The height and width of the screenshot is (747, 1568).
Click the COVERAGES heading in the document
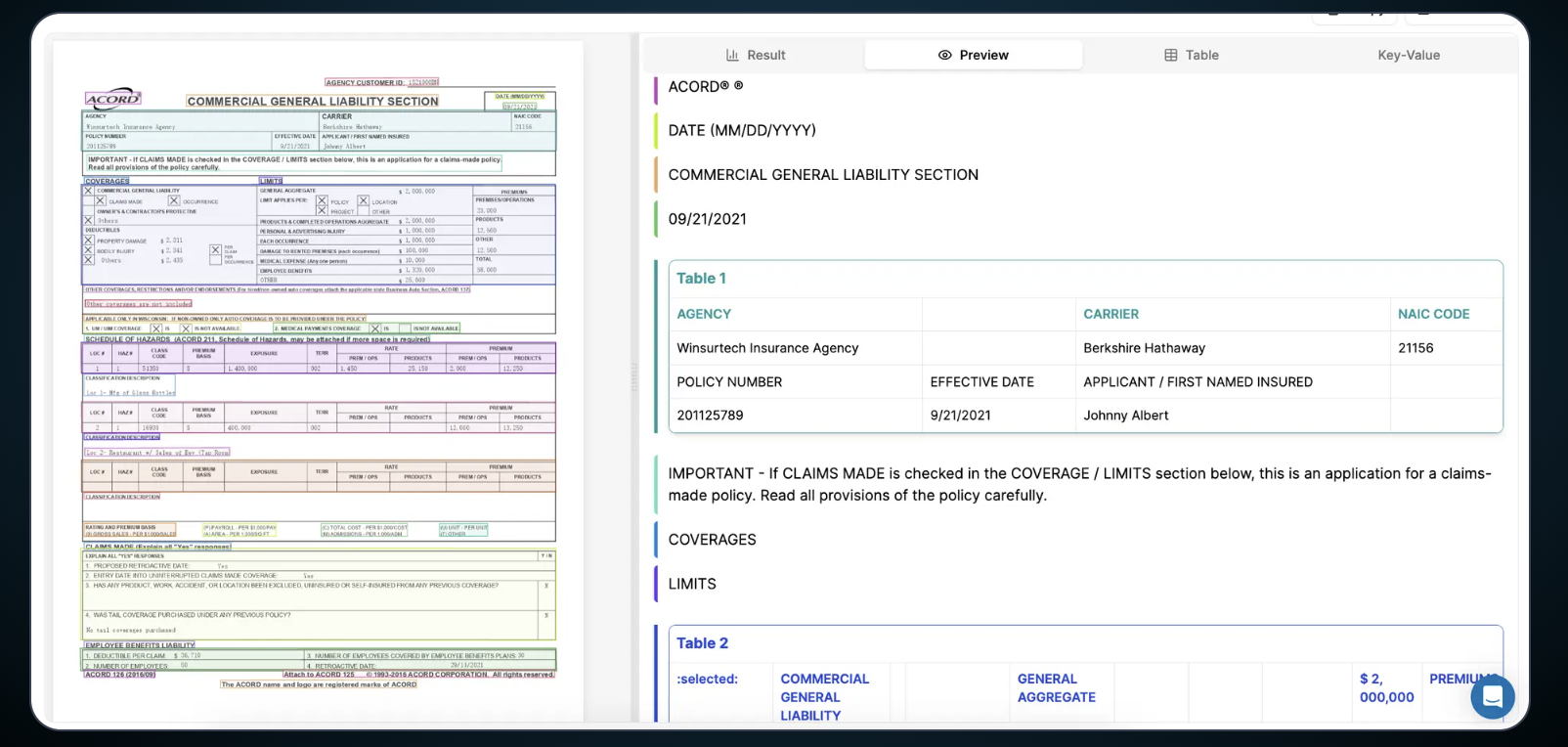[x=108, y=181]
